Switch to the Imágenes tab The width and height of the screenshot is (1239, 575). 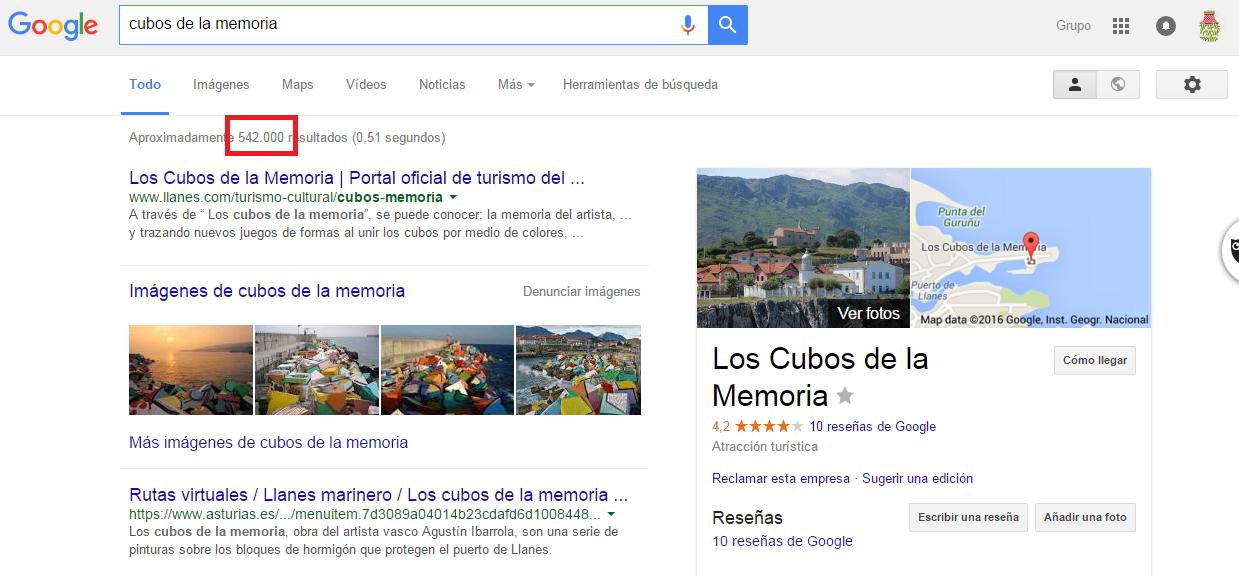221,85
